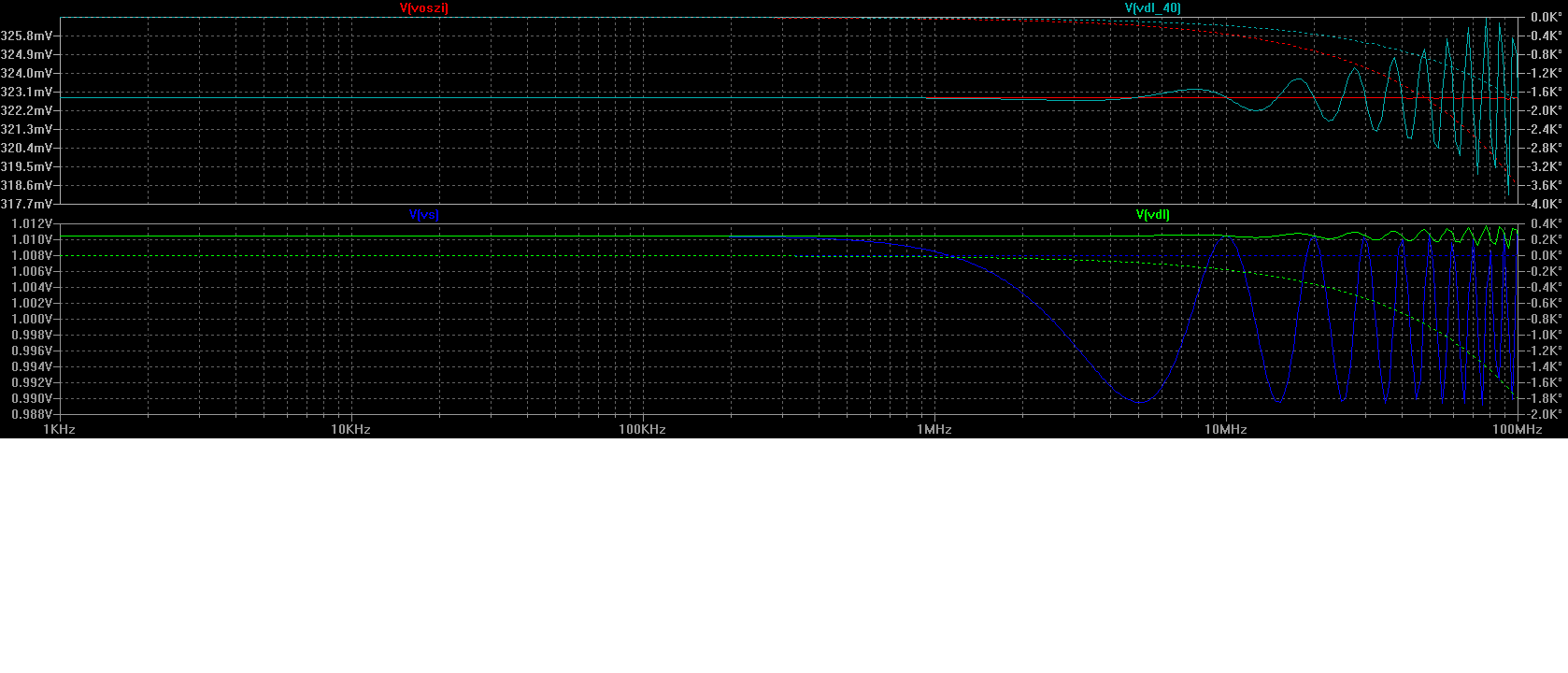Image resolution: width=1568 pixels, height=673 pixels.
Task: Select the 0.990V axis label
Action: coord(32,398)
